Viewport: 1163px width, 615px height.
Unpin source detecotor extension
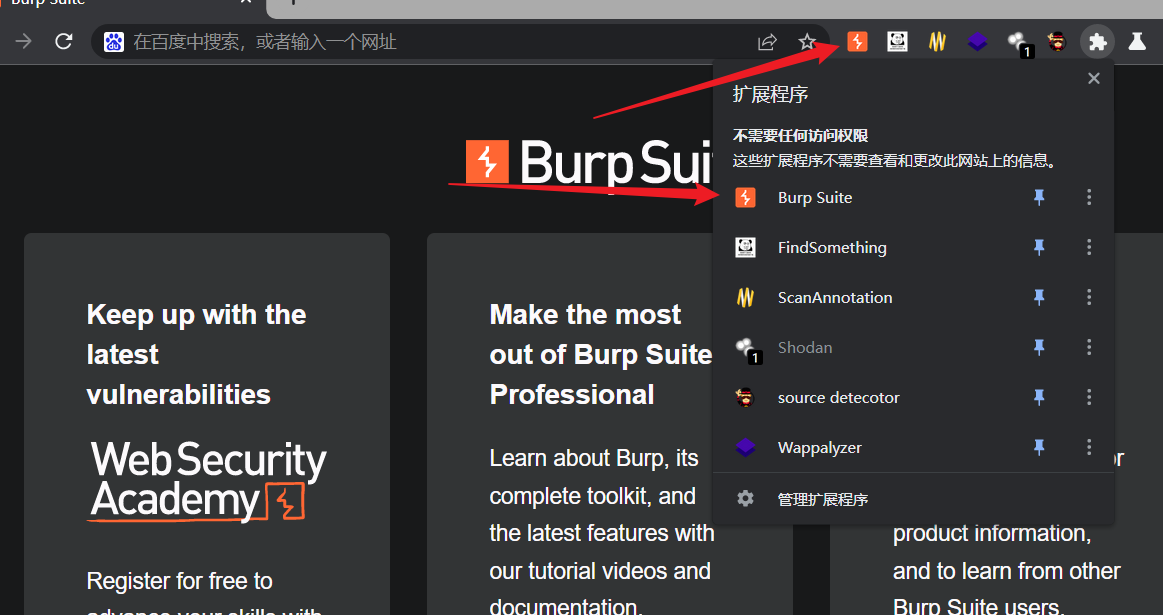click(1039, 398)
